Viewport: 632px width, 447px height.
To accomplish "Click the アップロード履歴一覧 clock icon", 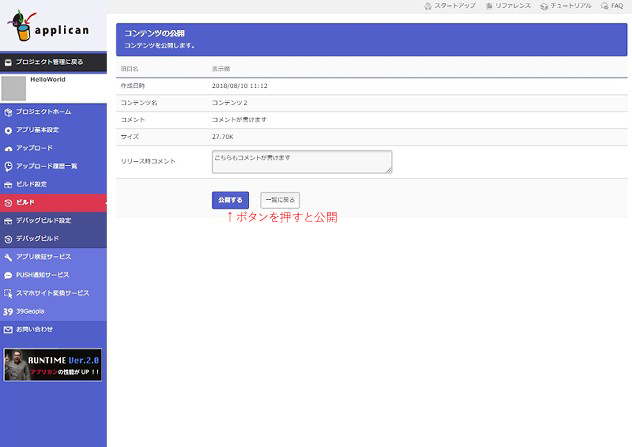I will tap(8, 166).
